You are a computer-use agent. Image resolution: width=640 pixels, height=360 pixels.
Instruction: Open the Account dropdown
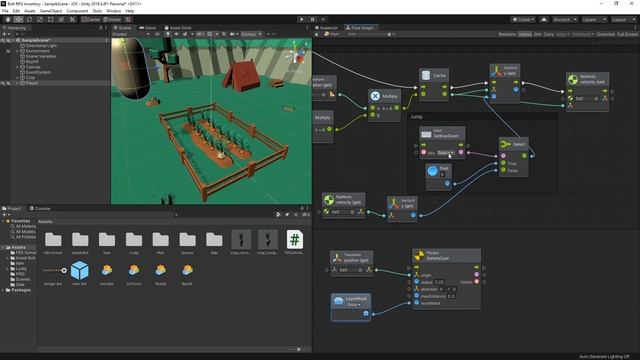(x=565, y=19)
